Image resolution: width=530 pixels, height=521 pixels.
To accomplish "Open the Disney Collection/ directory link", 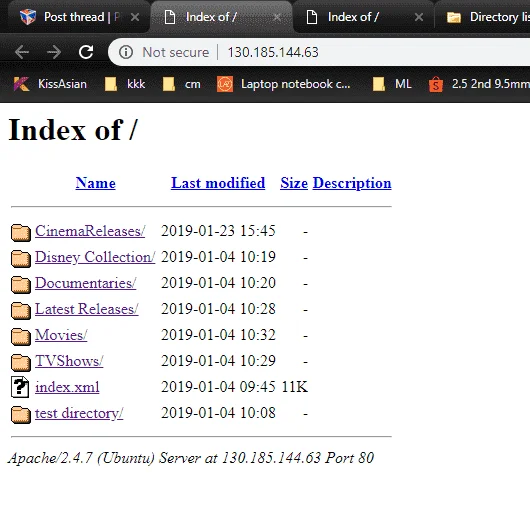I will (95, 257).
